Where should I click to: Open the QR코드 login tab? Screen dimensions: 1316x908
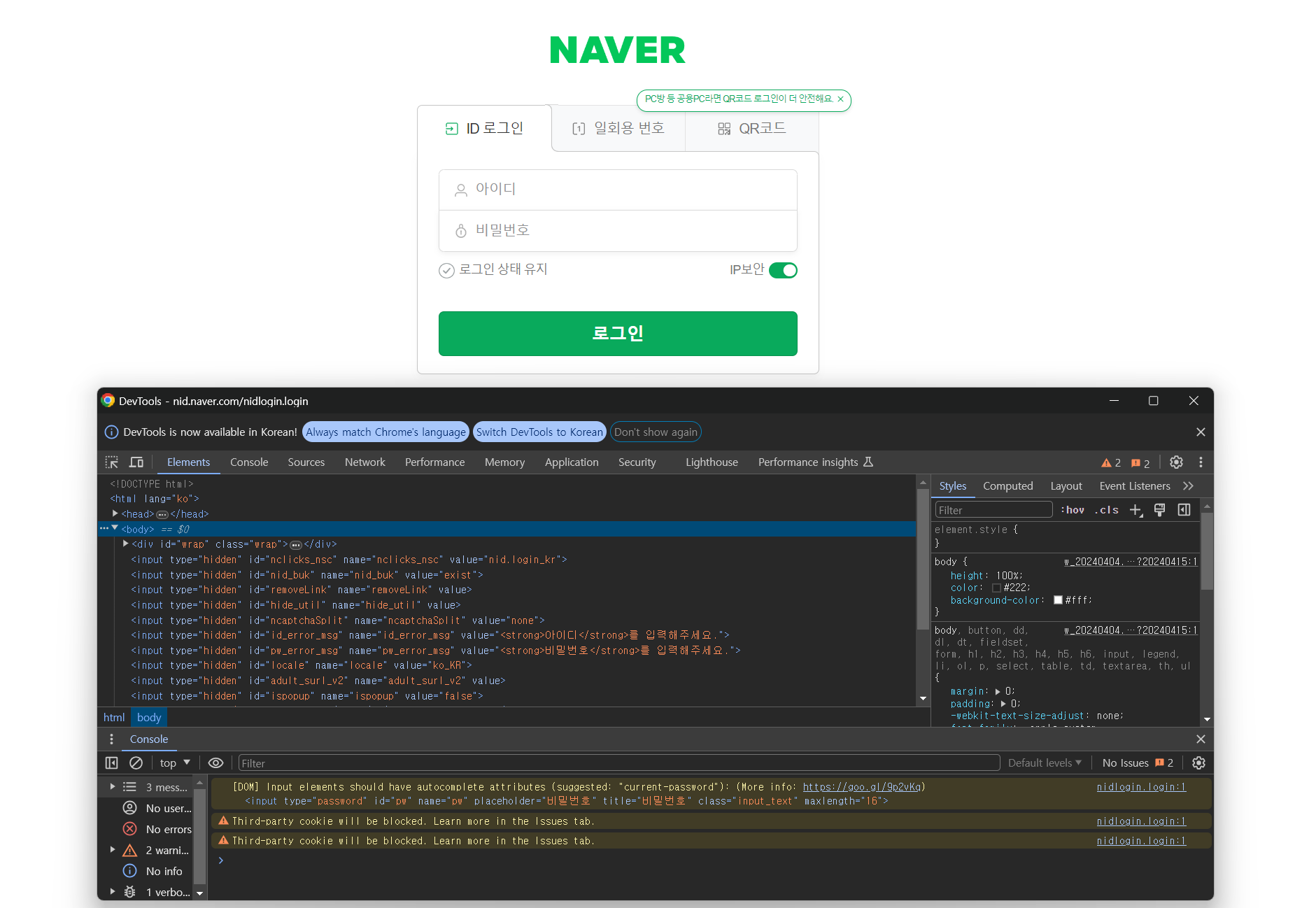[x=752, y=129]
